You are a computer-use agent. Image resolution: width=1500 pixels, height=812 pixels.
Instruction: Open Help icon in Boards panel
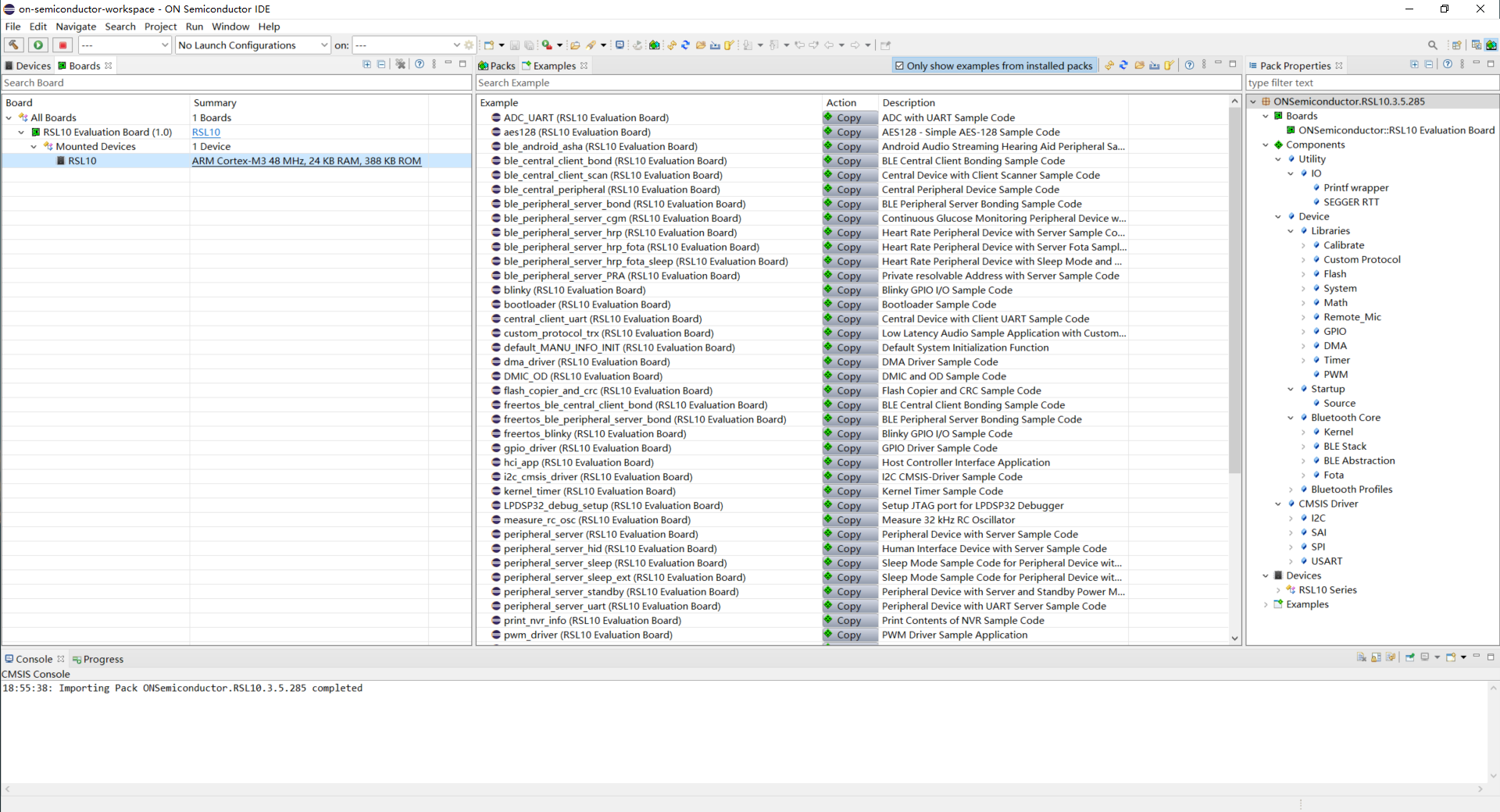point(420,64)
